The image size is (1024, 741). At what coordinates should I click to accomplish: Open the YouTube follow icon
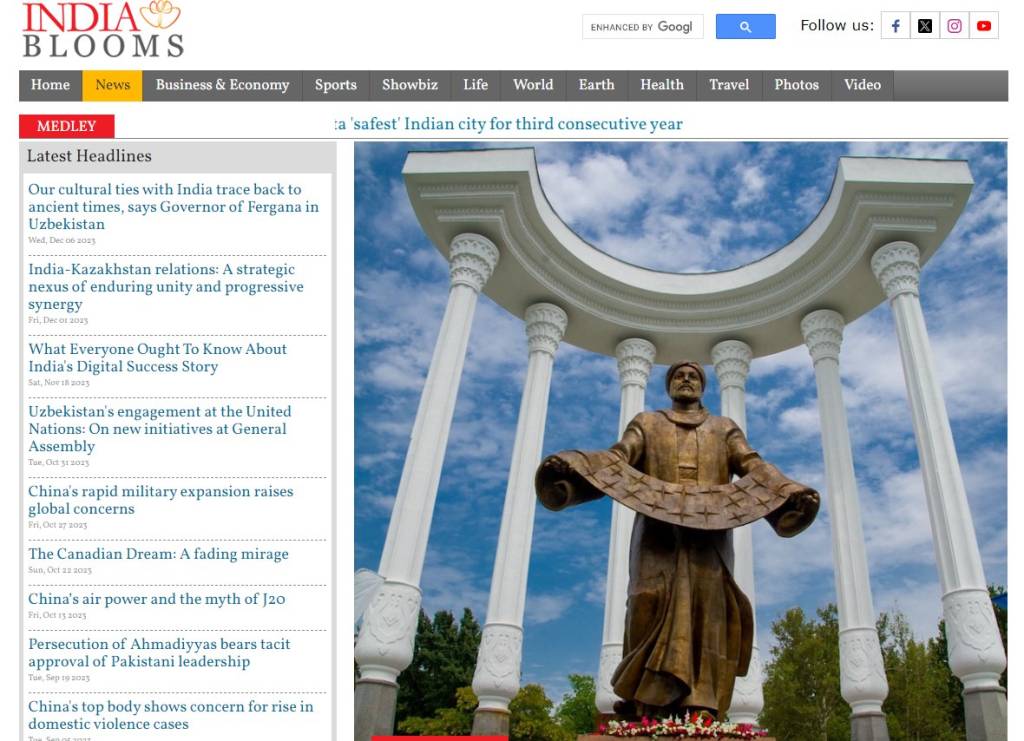984,26
